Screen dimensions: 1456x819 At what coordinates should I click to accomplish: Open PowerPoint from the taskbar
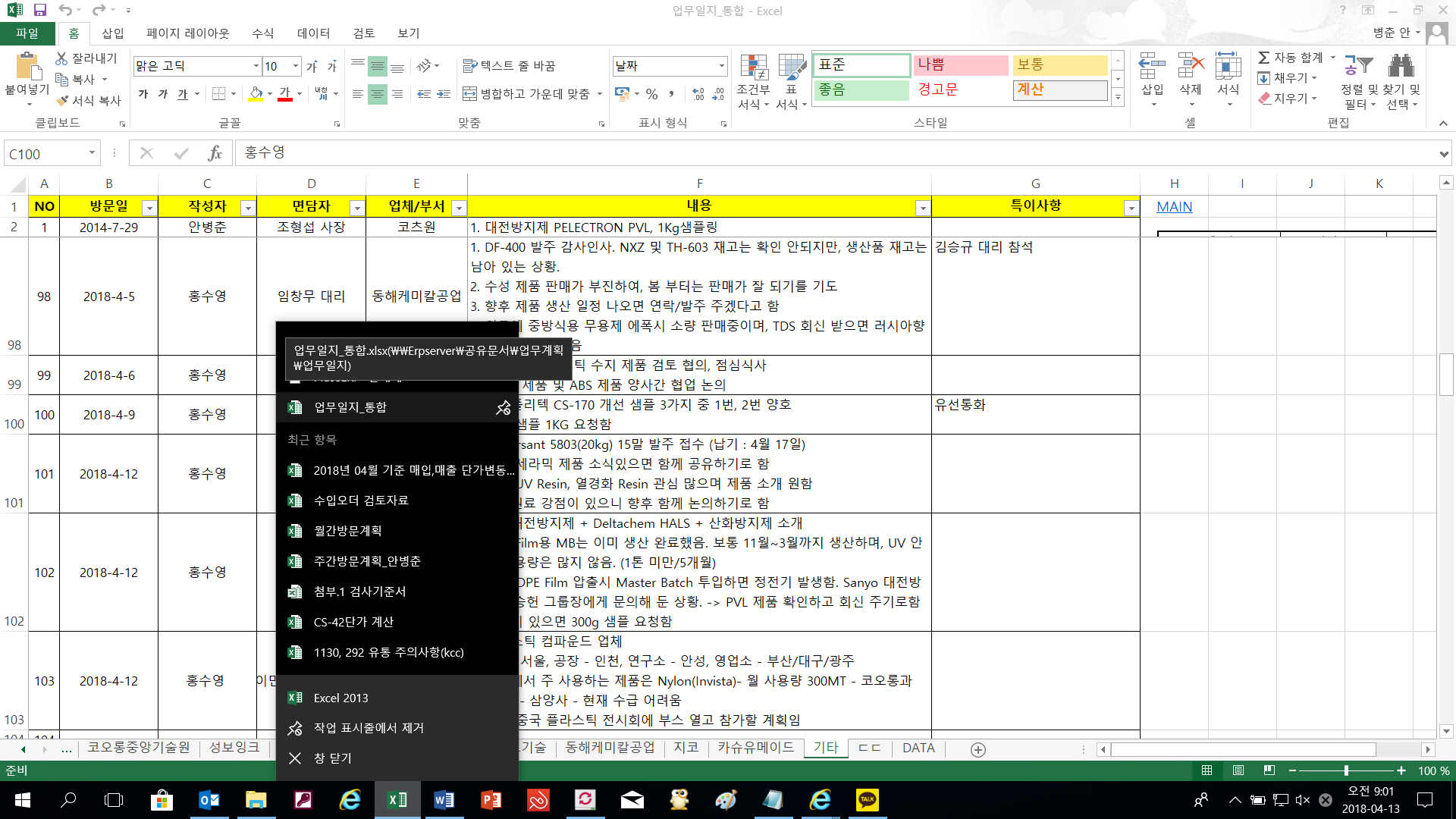pyautogui.click(x=491, y=800)
